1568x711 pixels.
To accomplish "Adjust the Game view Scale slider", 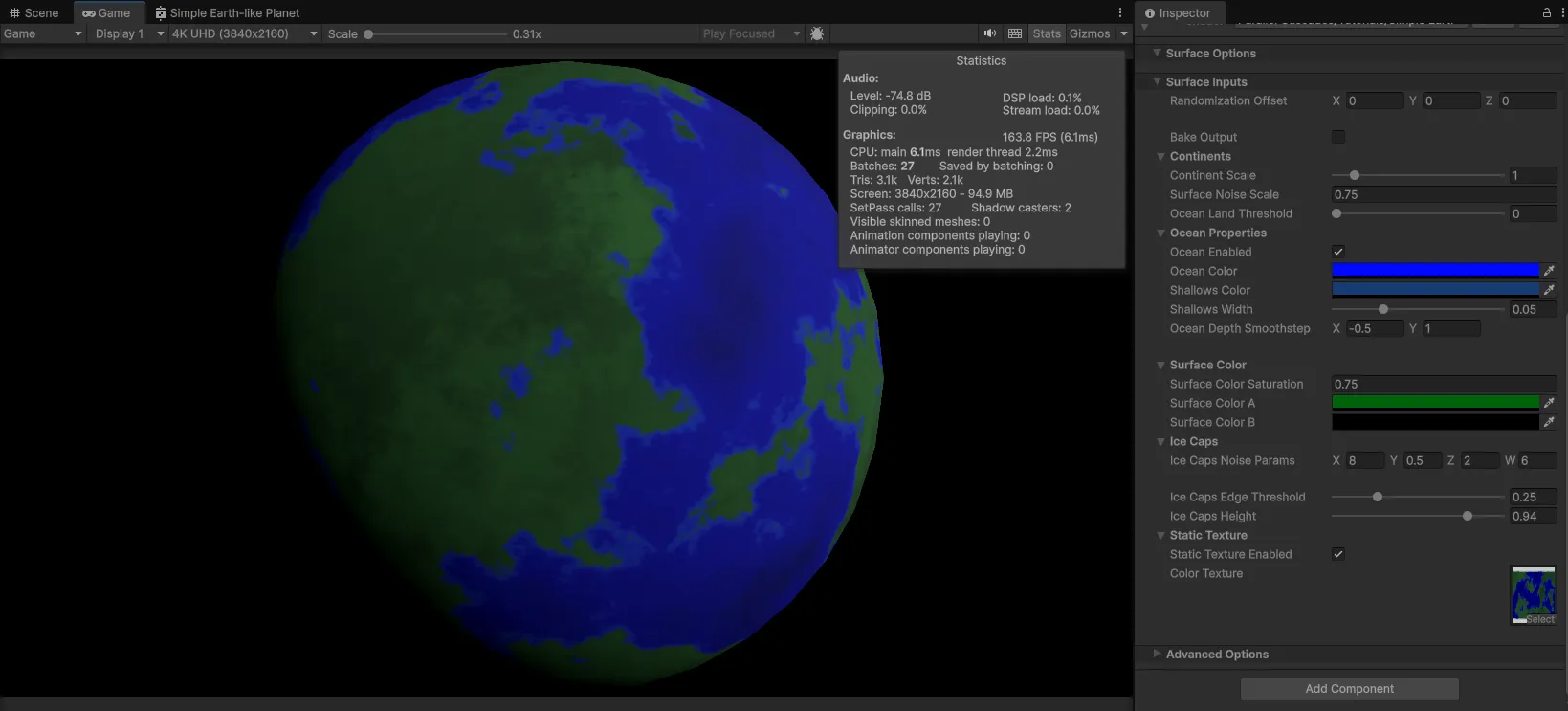I will click(x=437, y=33).
